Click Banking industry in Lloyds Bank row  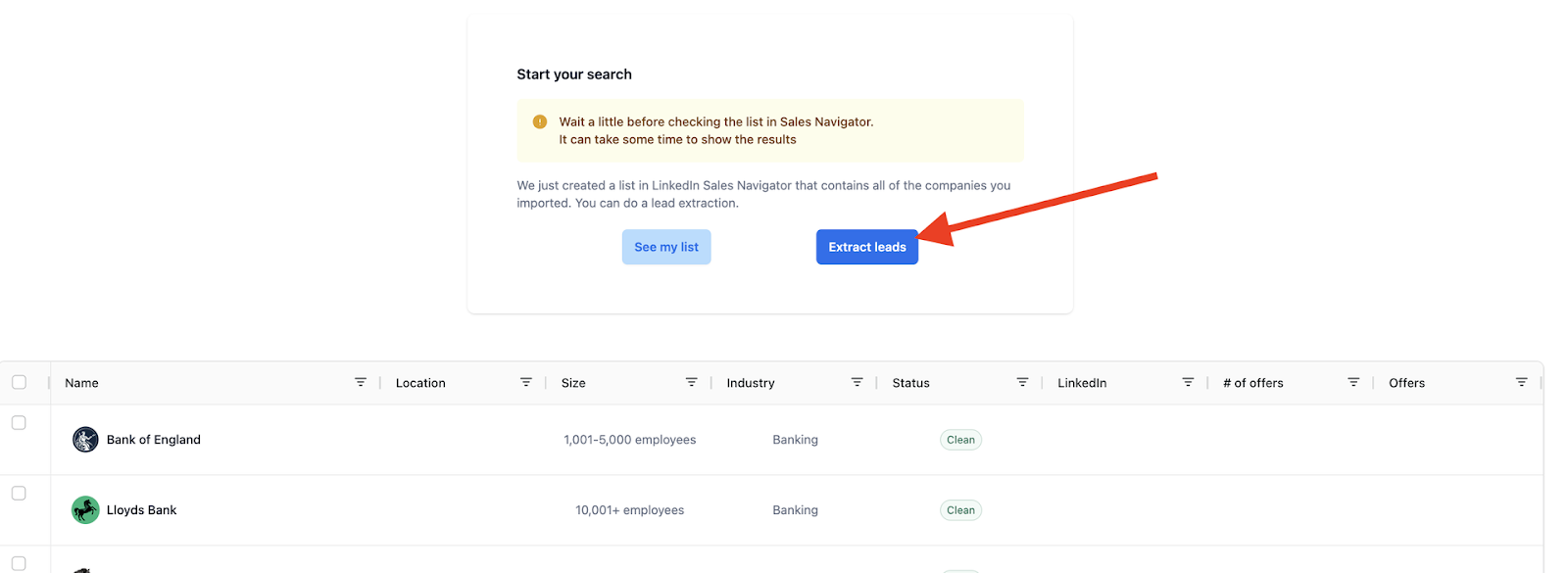click(795, 510)
